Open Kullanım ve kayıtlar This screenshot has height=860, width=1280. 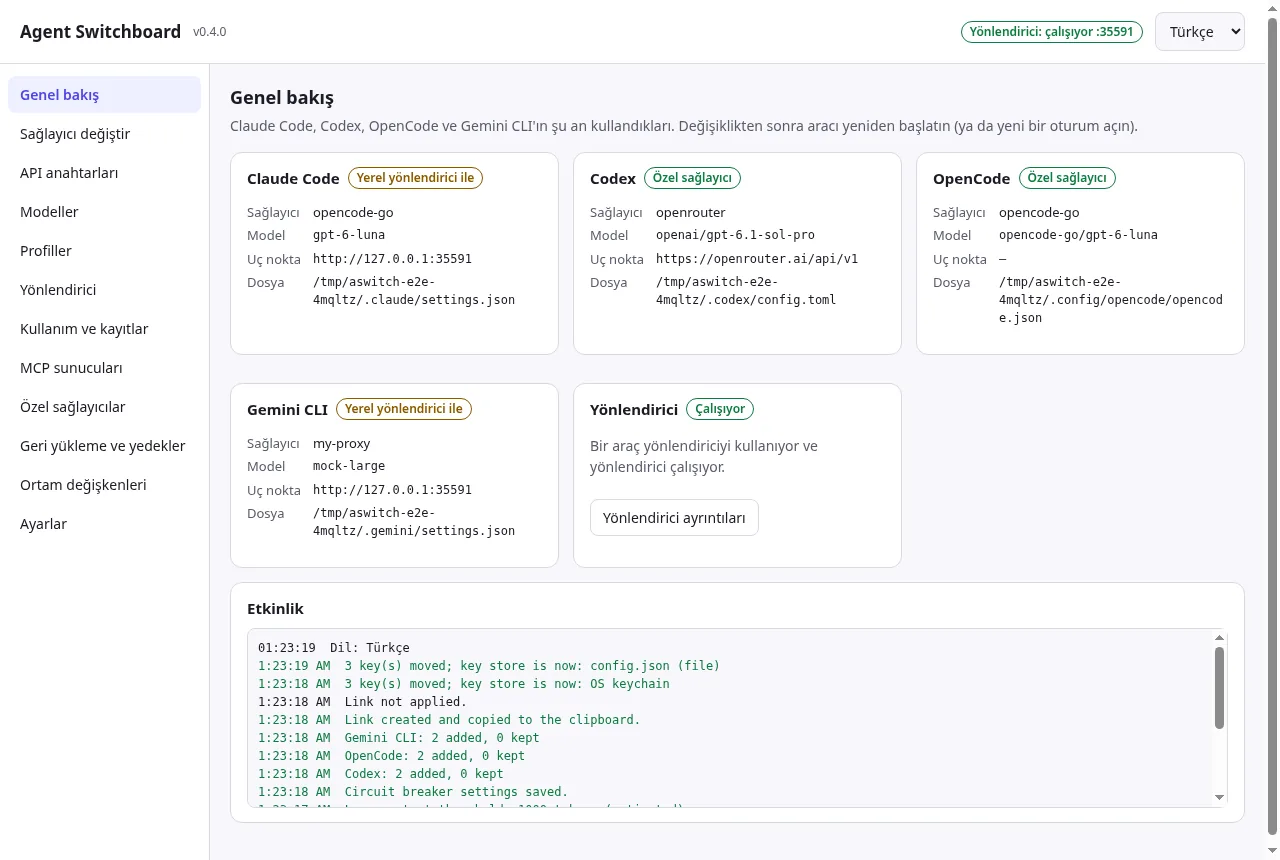click(x=104, y=329)
